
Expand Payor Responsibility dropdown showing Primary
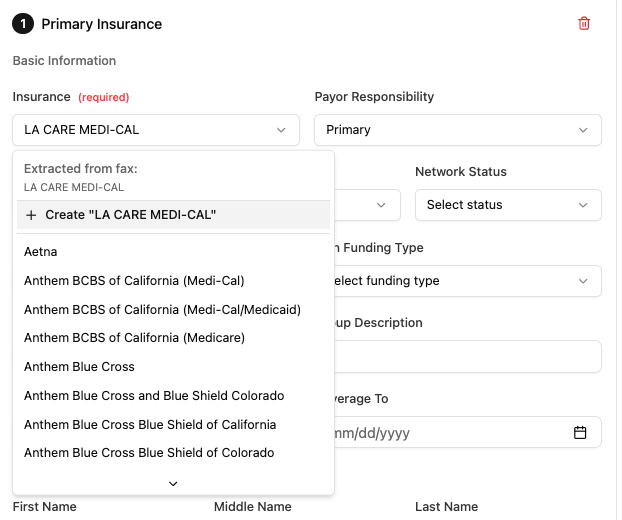point(458,130)
